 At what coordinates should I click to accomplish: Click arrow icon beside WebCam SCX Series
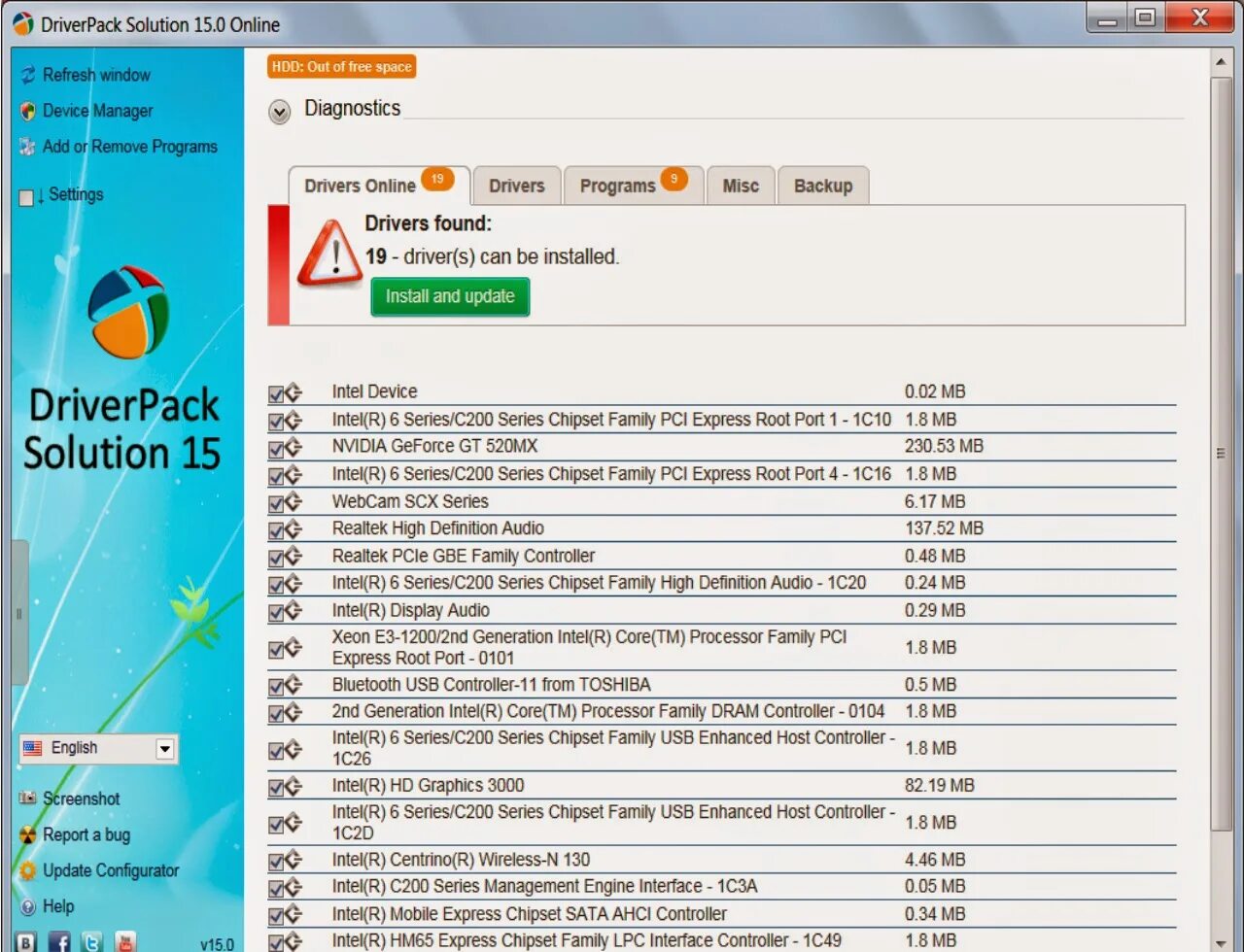coord(294,502)
